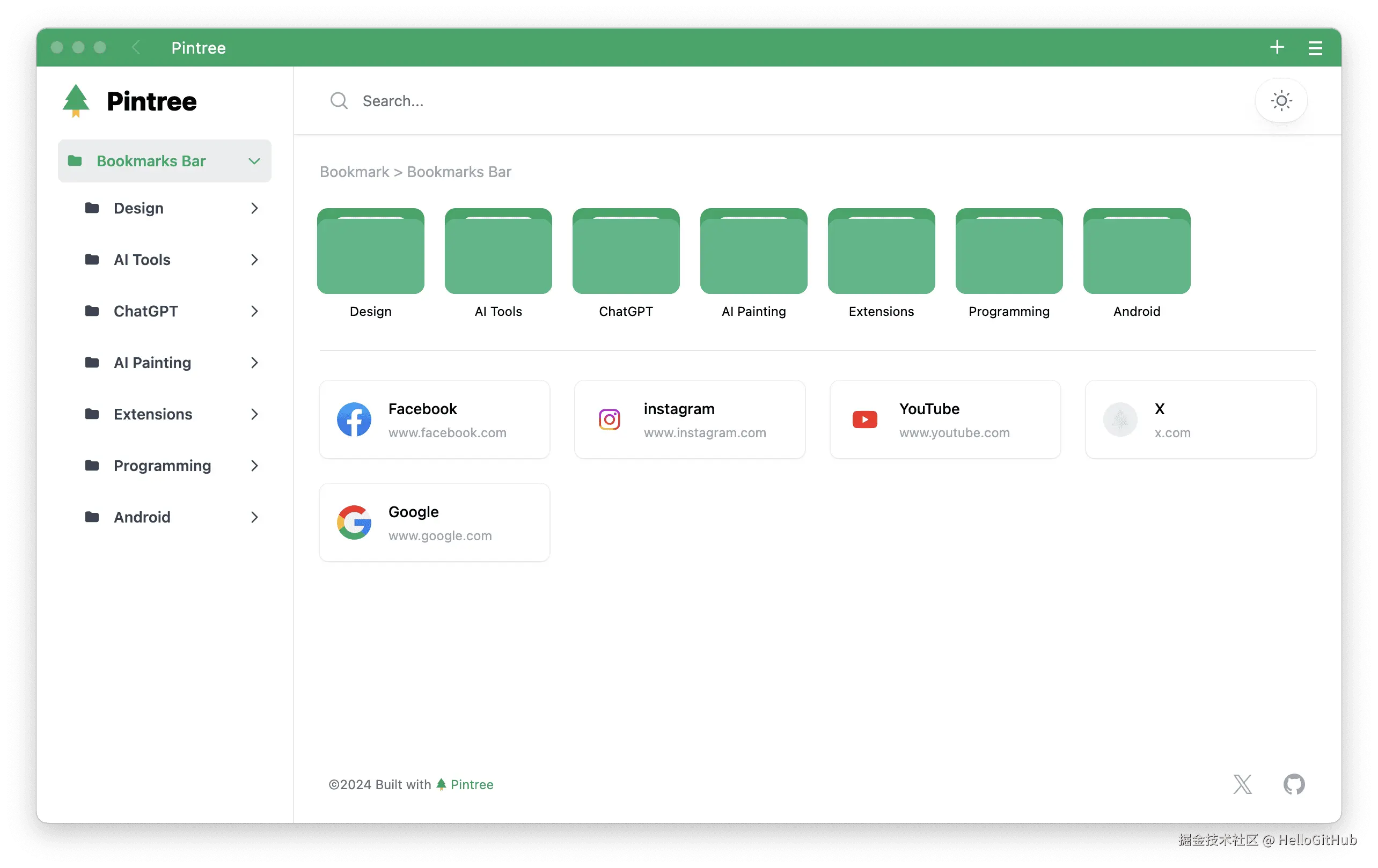The image size is (1378, 868).
Task: Toggle the light/dark theme sun button
Action: [1281, 101]
